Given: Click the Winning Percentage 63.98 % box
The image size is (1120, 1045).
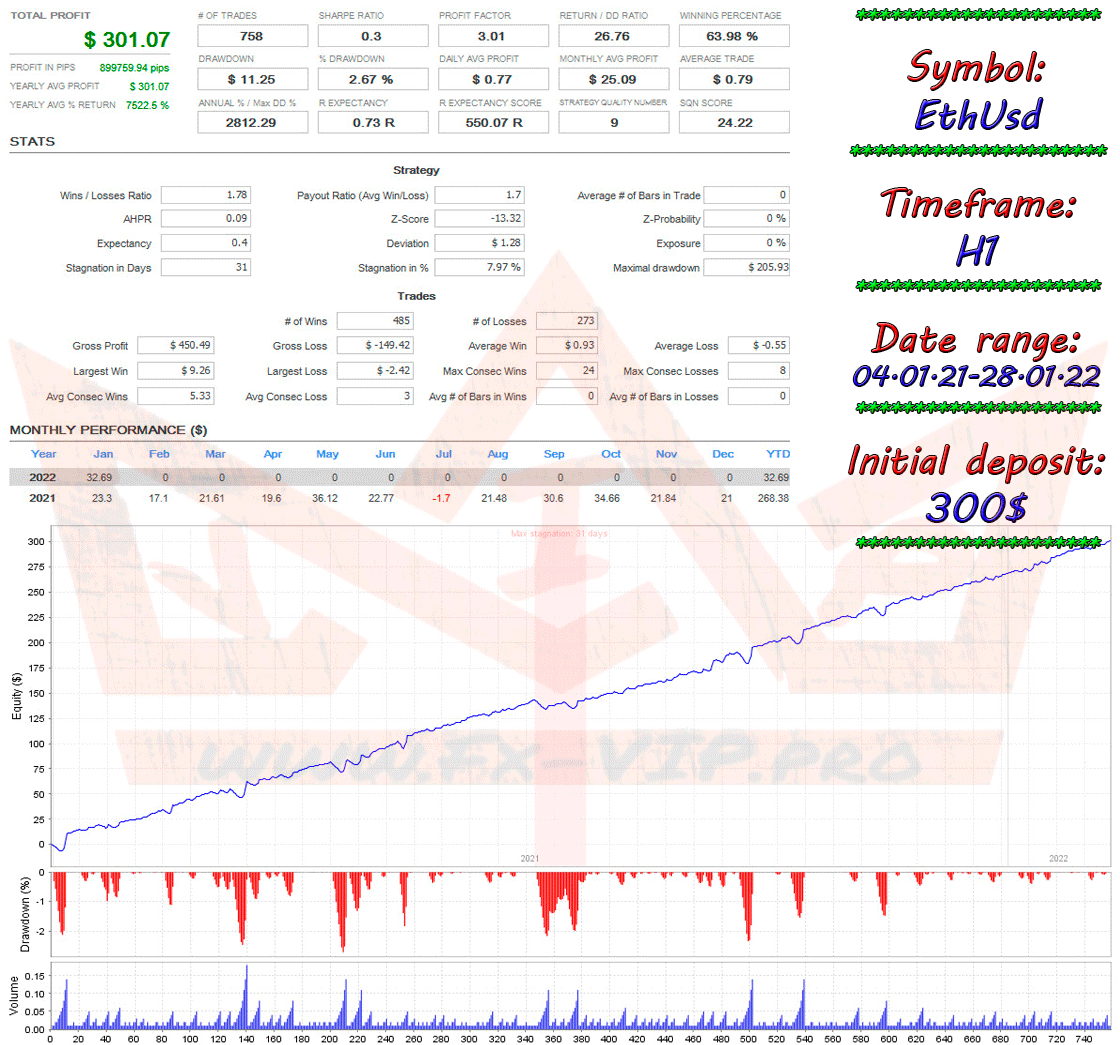Looking at the screenshot, I should (x=734, y=35).
